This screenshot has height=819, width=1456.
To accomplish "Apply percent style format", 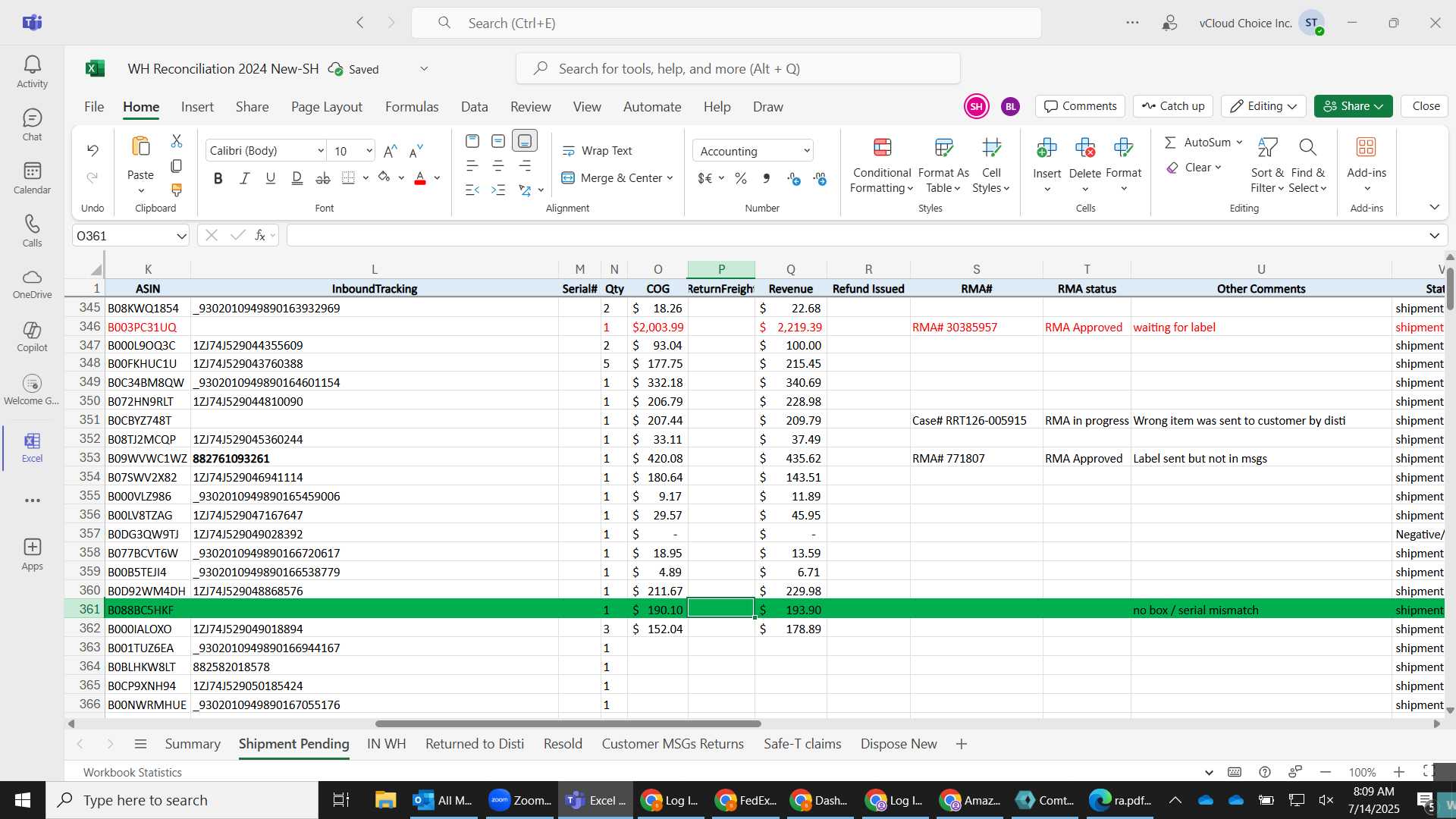I will pos(741,178).
